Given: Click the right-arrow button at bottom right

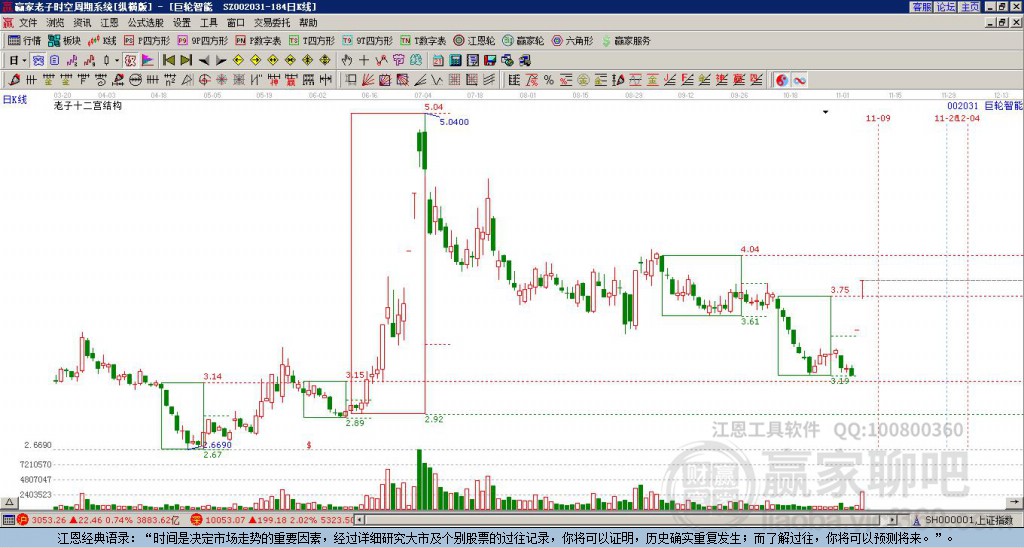Looking at the screenshot, I should (1015, 502).
